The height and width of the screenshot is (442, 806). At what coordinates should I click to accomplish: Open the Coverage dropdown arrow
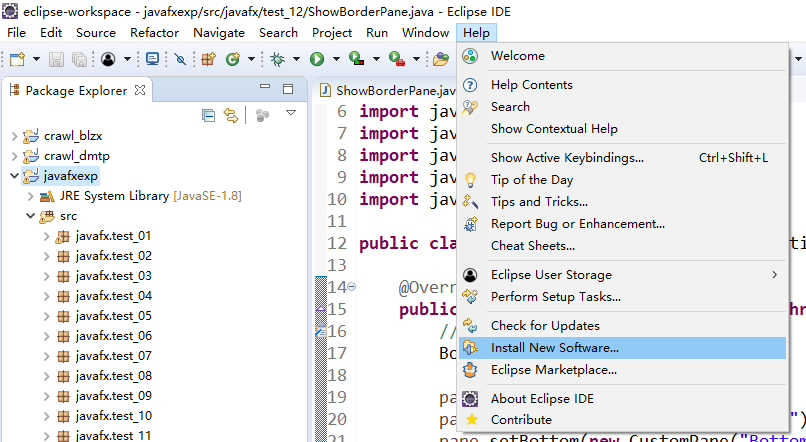[376, 59]
